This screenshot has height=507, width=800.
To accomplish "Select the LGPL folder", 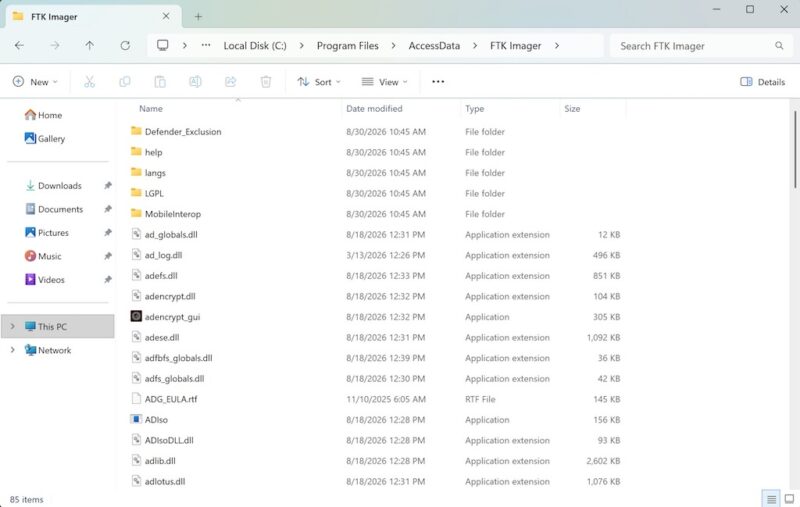I will tap(154, 193).
